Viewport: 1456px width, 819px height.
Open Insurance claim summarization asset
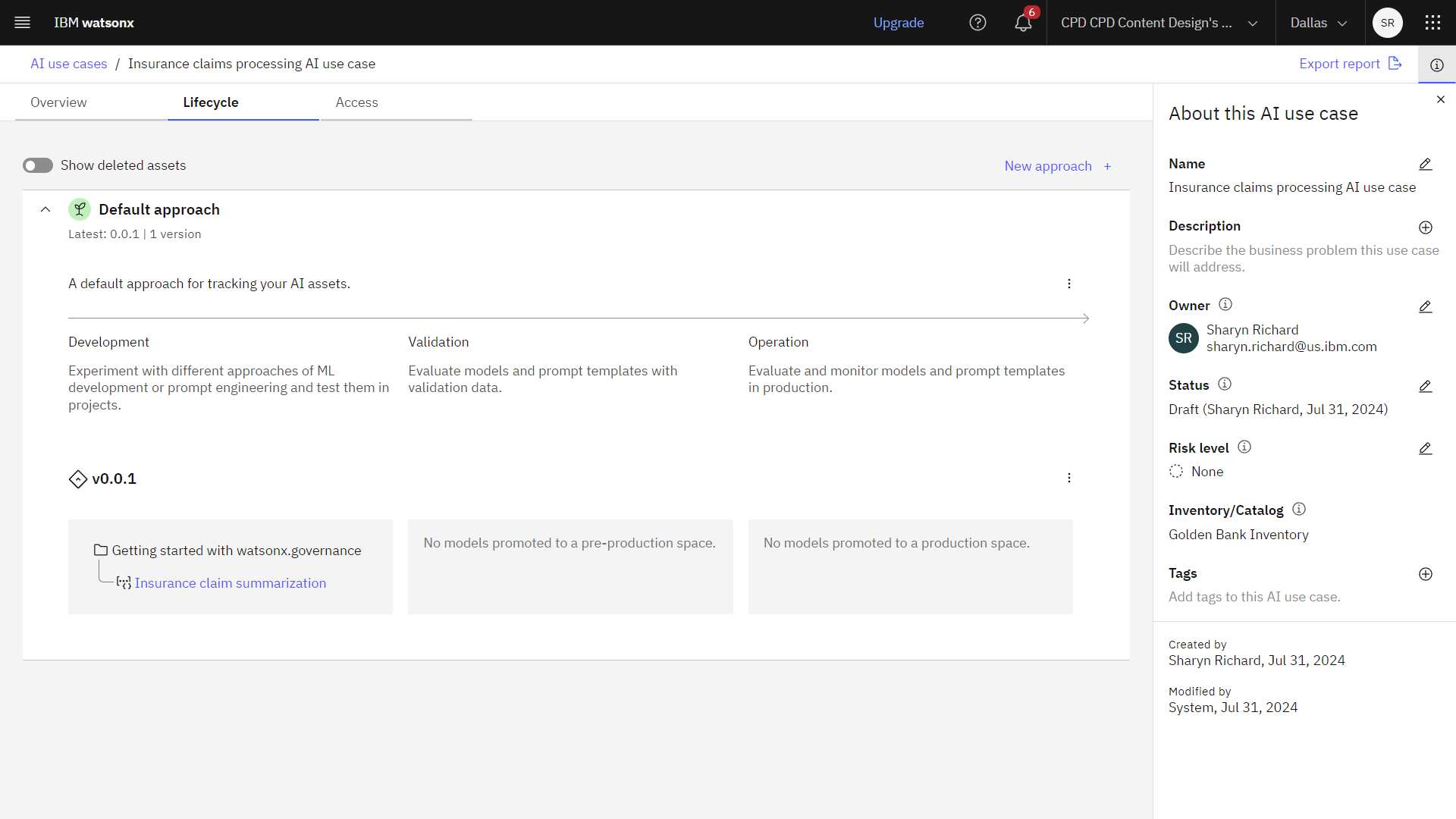[230, 583]
